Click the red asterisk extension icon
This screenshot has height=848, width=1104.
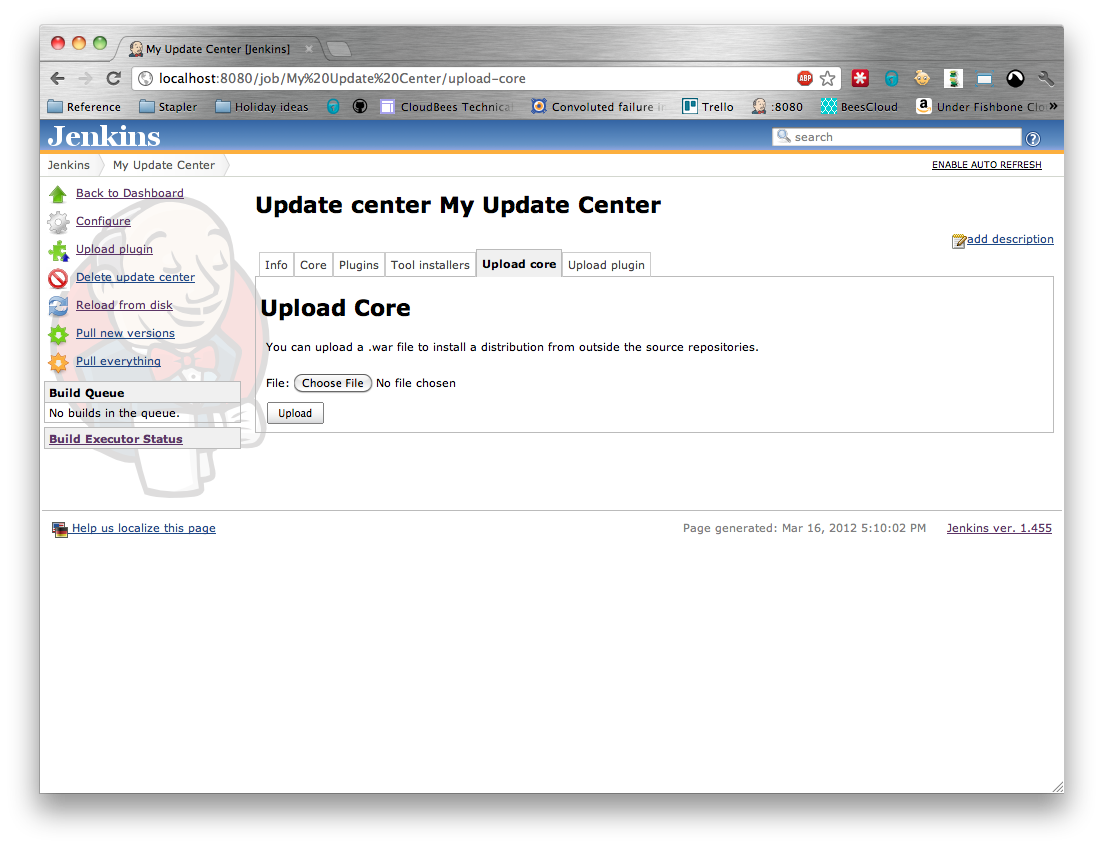[860, 78]
